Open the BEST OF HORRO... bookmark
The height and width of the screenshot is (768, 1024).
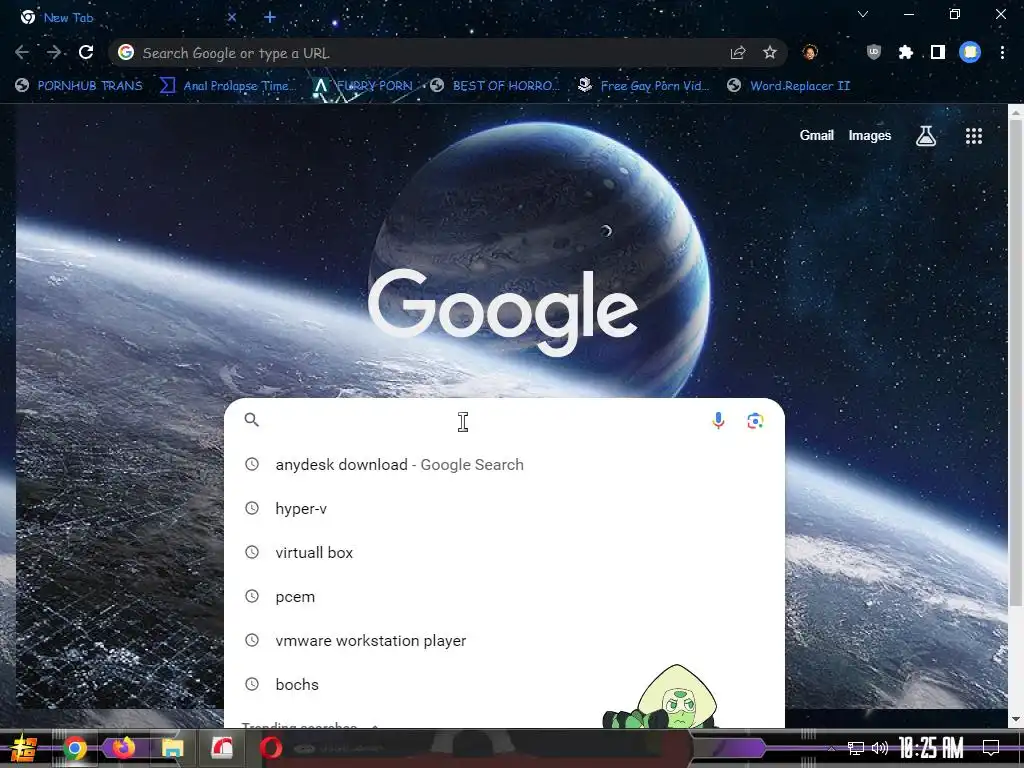pyautogui.click(x=494, y=86)
